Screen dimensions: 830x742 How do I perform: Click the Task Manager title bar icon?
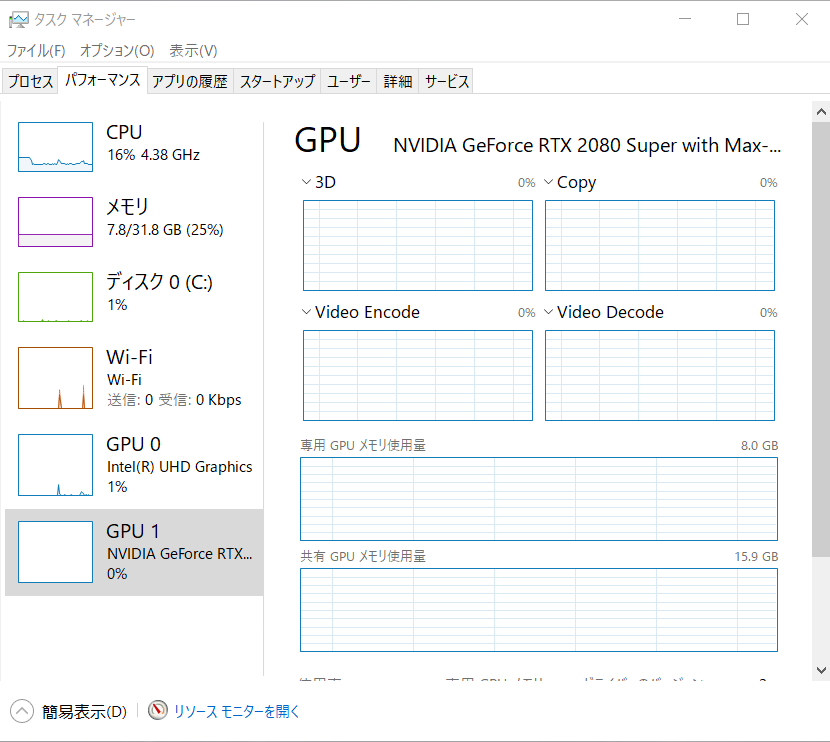pyautogui.click(x=19, y=20)
